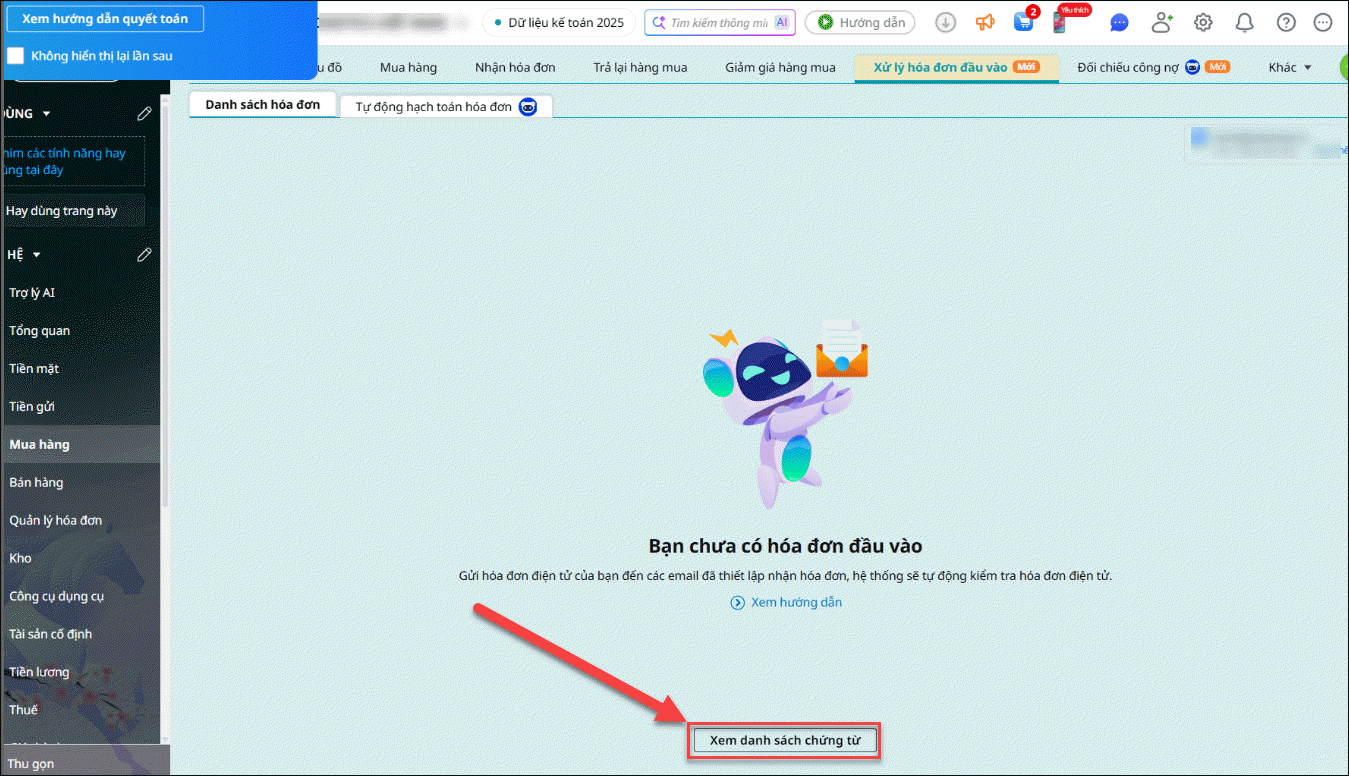Select the 'Xử lý hóa đơn đầu vào' tab
Image resolution: width=1349 pixels, height=776 pixels.
point(956,67)
